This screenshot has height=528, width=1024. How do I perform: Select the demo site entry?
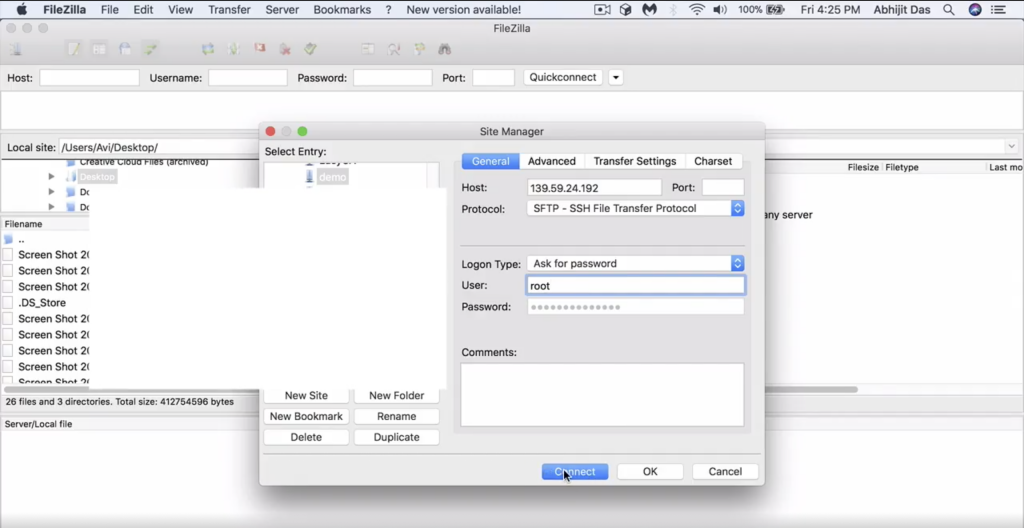tap(332, 177)
